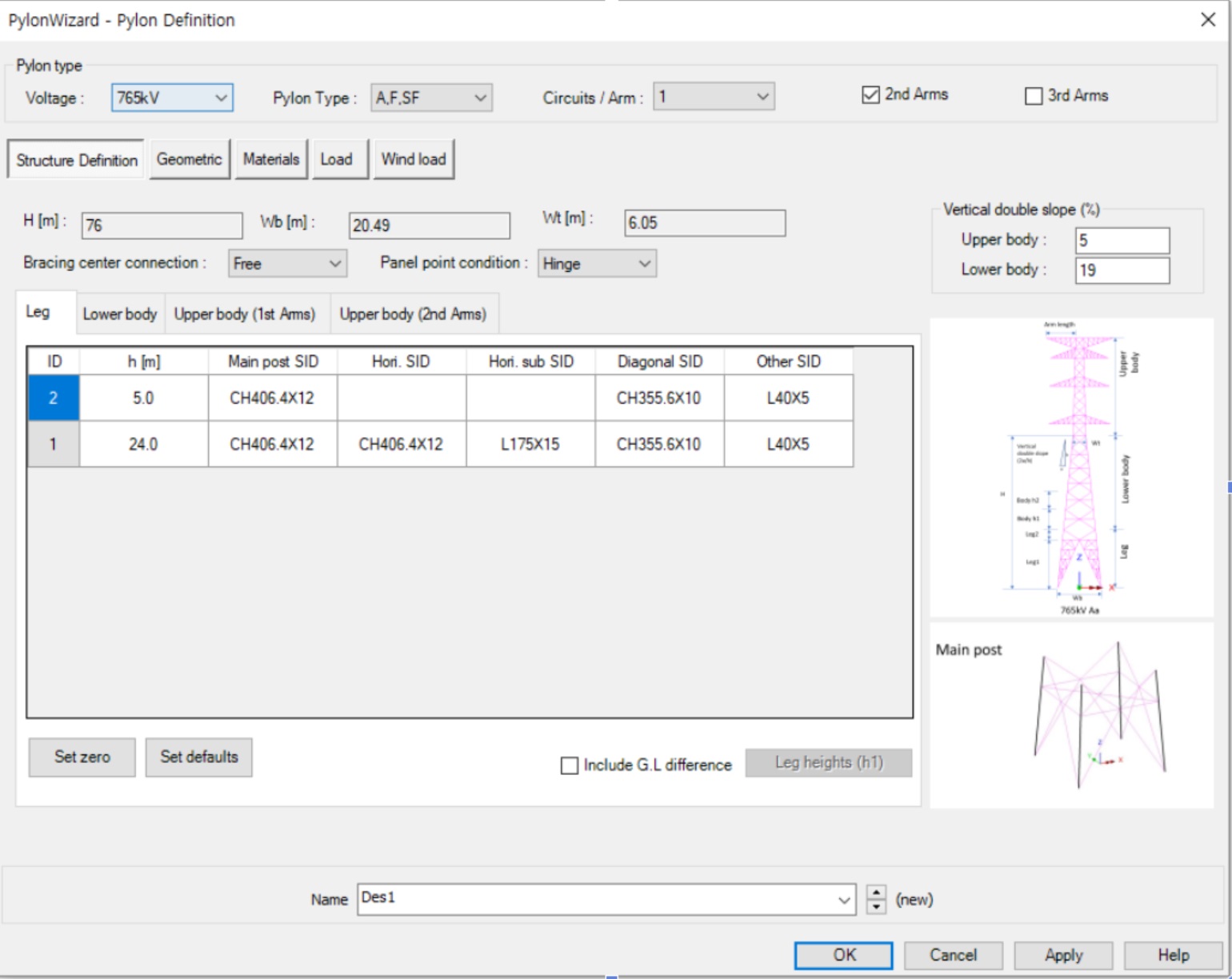Click the Name field down stepper arrow
Screen dimensions: 1232x979
click(x=877, y=907)
